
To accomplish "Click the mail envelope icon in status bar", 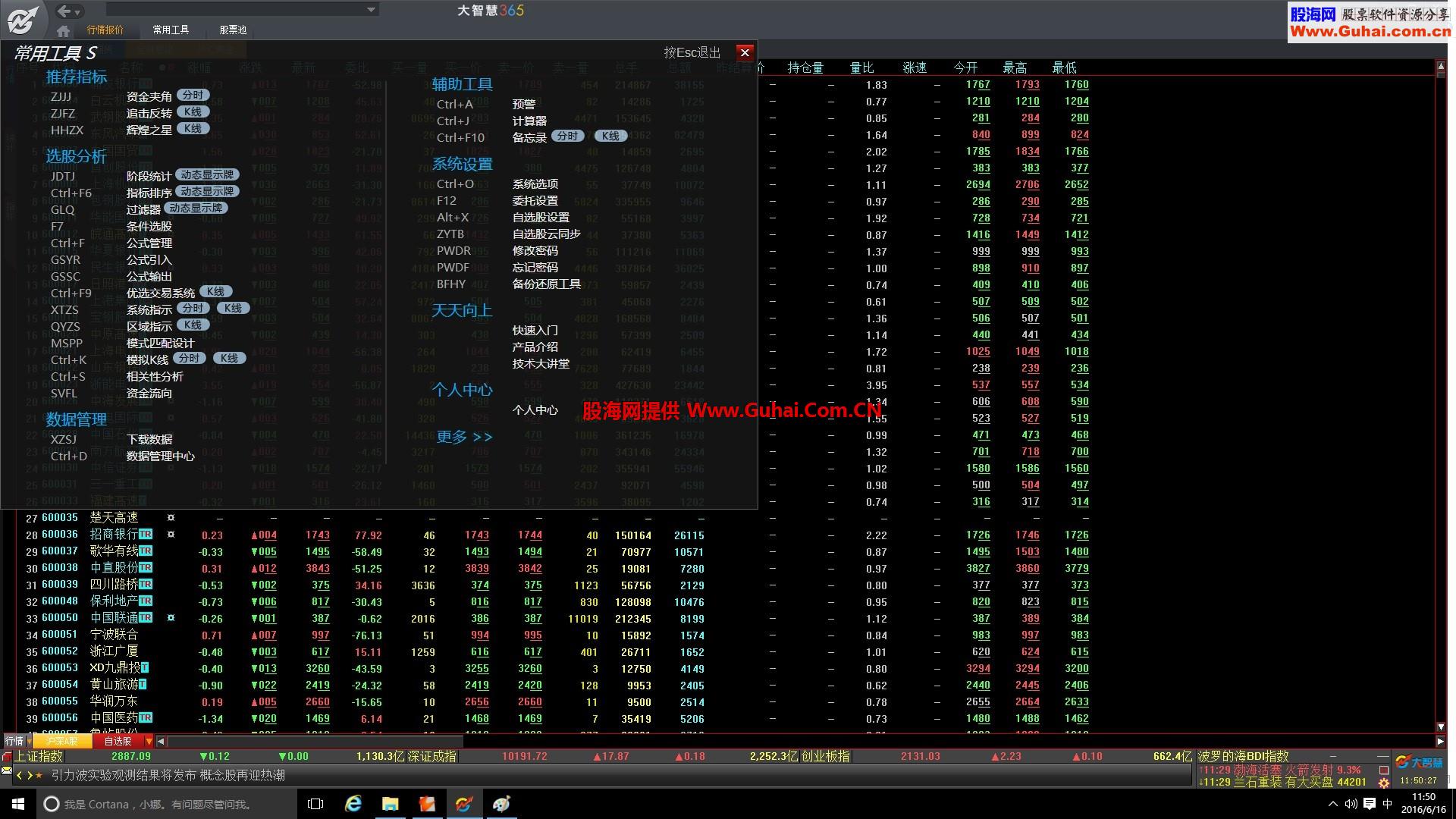I will pos(7,771).
